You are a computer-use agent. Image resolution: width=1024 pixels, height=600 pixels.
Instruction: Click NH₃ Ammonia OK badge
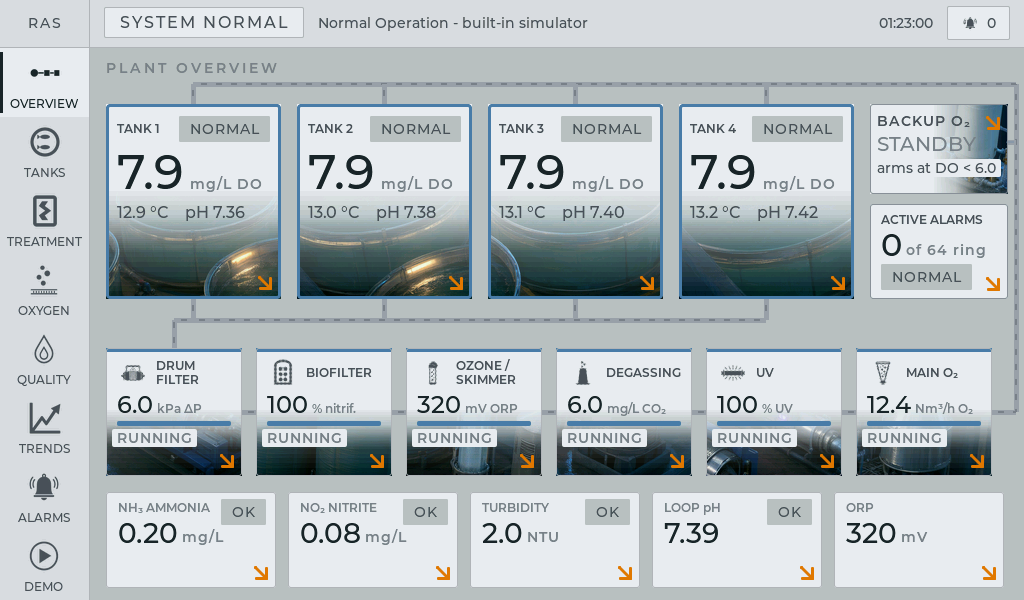pyautogui.click(x=244, y=512)
